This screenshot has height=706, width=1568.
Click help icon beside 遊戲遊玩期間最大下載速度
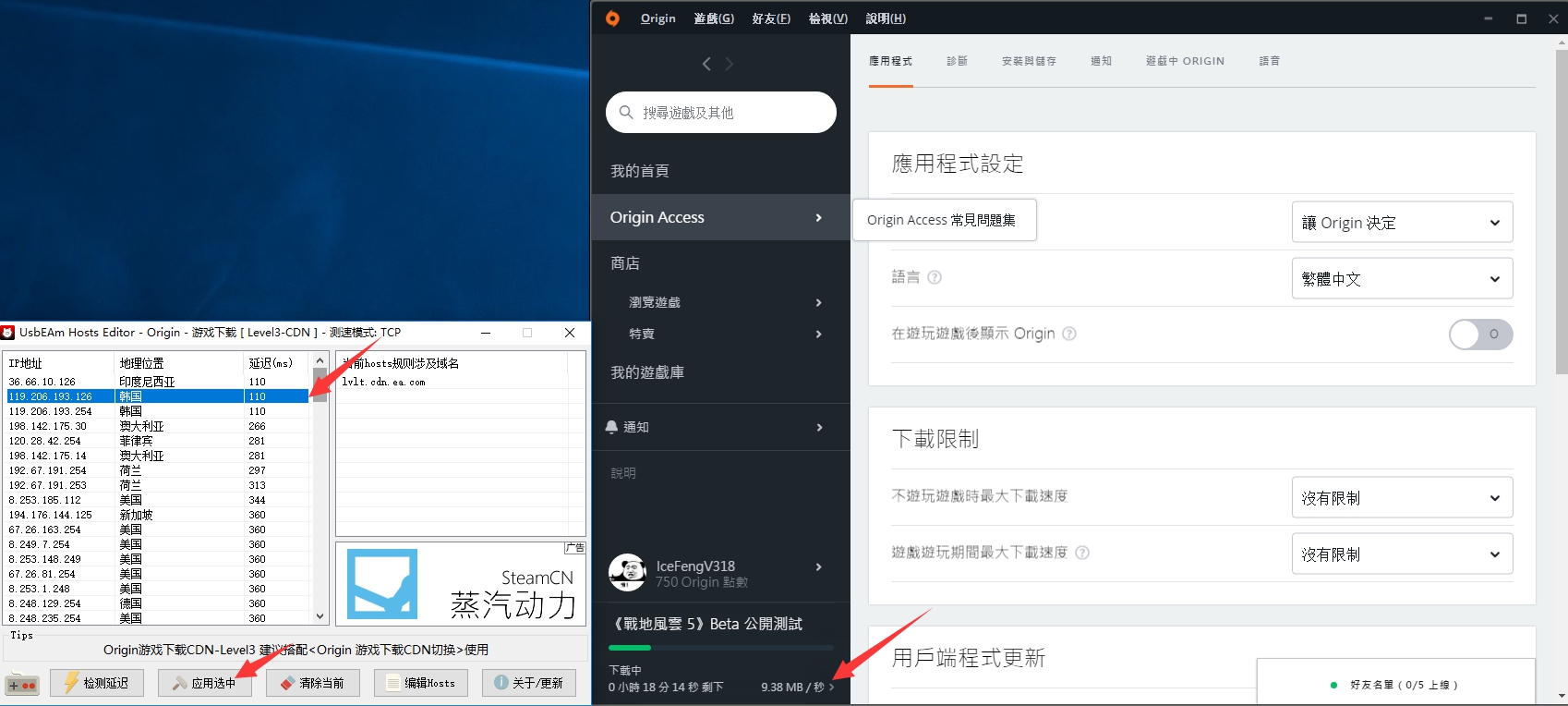click(1082, 553)
